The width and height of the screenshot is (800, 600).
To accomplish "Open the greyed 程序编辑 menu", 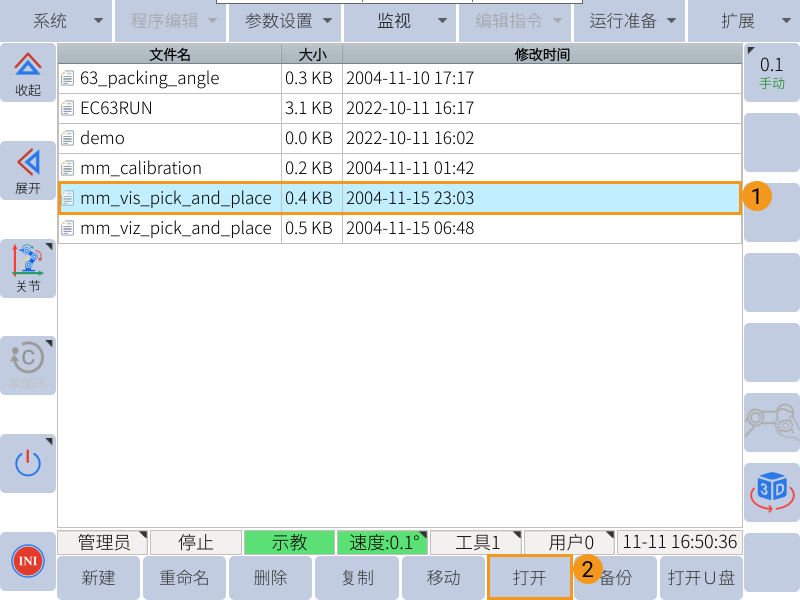I will pyautogui.click(x=170, y=21).
